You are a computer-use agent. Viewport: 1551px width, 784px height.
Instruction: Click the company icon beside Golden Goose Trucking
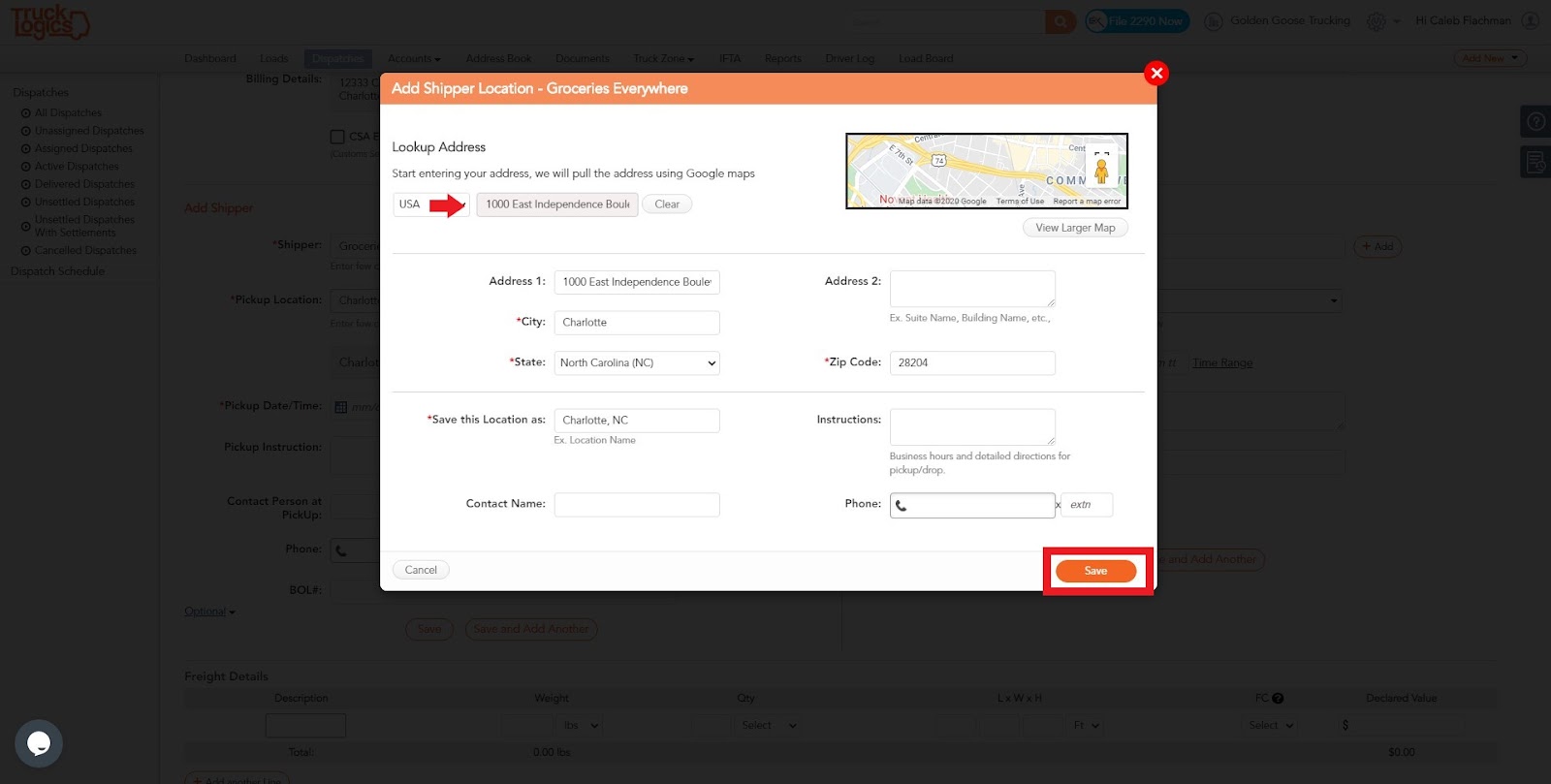[1213, 21]
